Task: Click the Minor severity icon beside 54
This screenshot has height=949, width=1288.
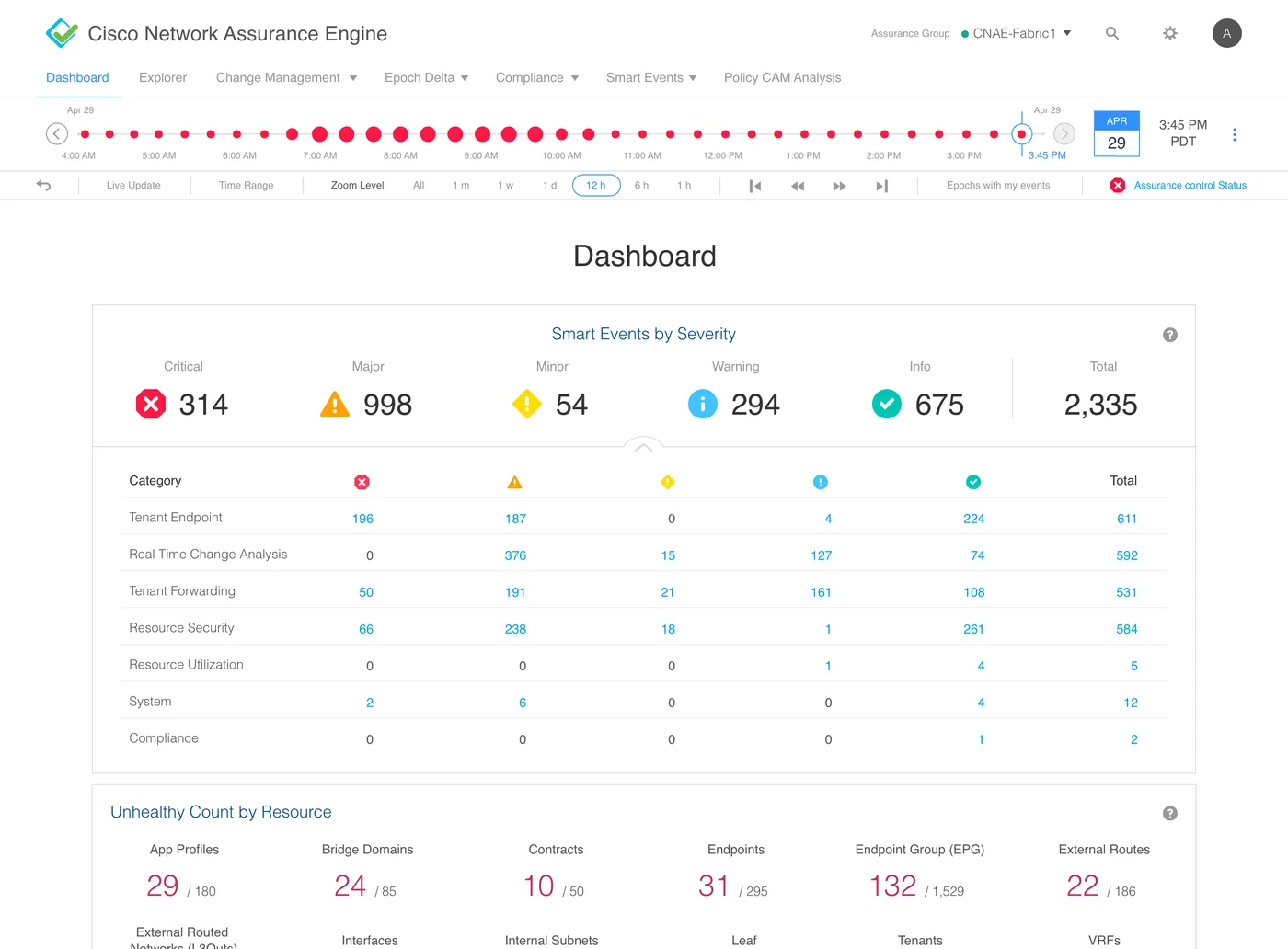Action: pos(527,404)
